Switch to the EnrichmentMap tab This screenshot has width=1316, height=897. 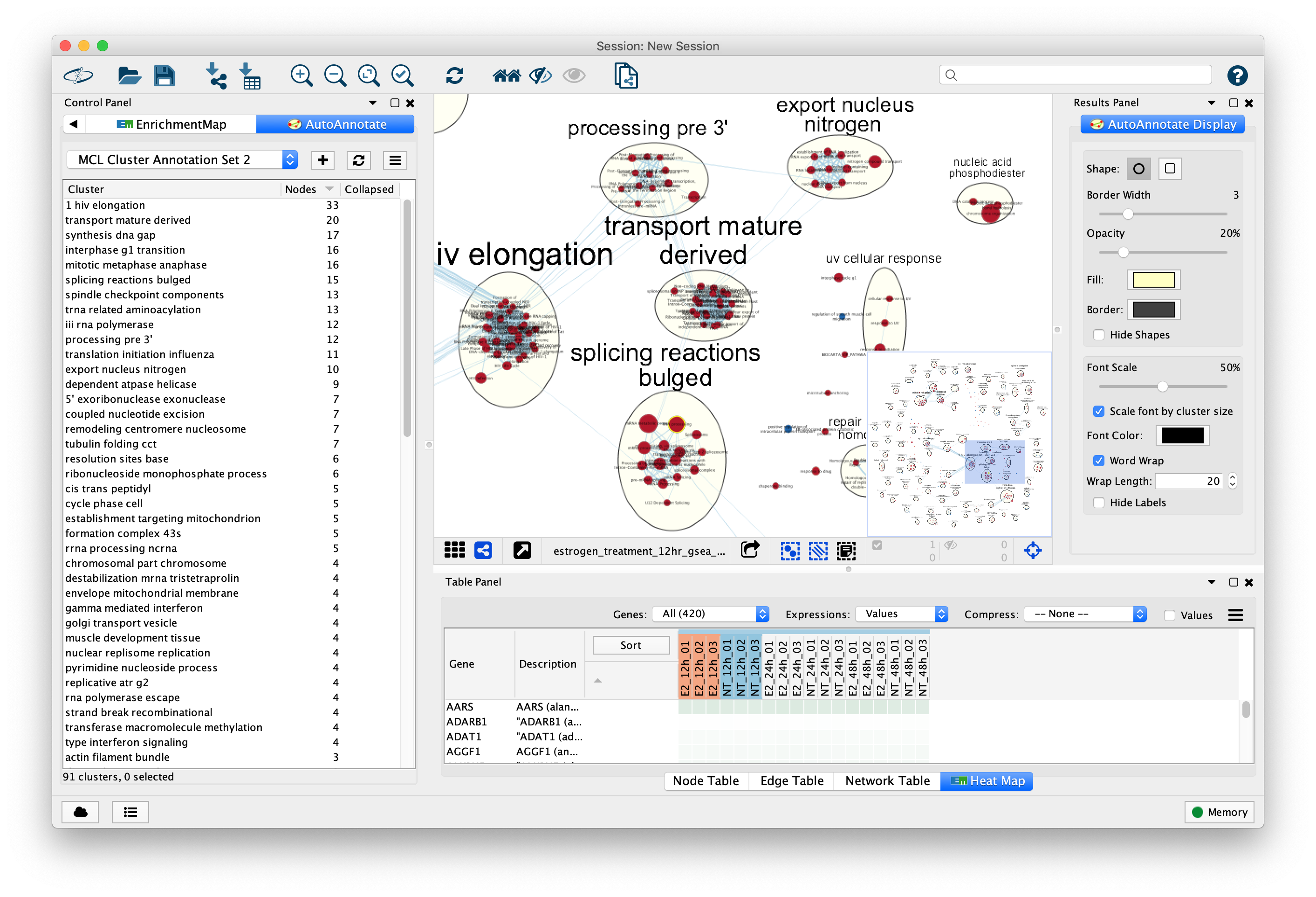171,124
